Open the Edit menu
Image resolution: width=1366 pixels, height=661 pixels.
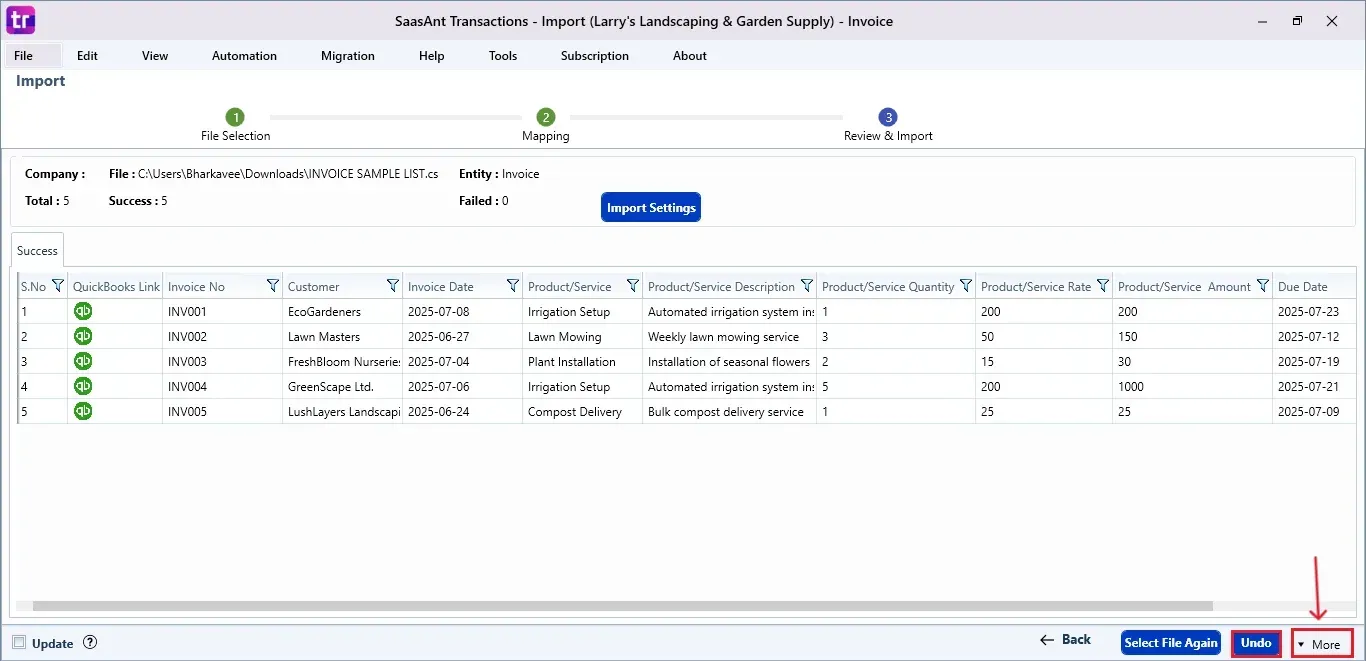(87, 56)
